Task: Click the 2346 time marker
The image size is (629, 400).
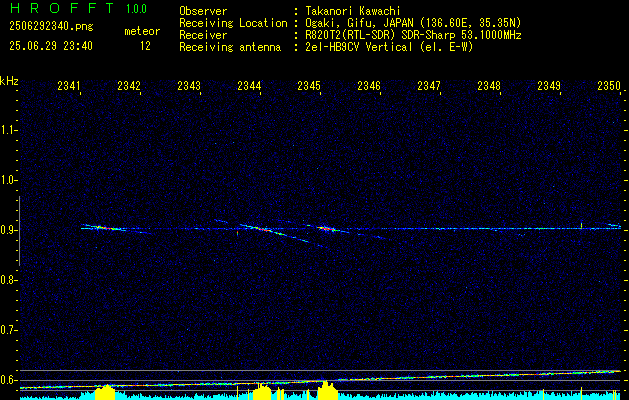Action: click(369, 85)
